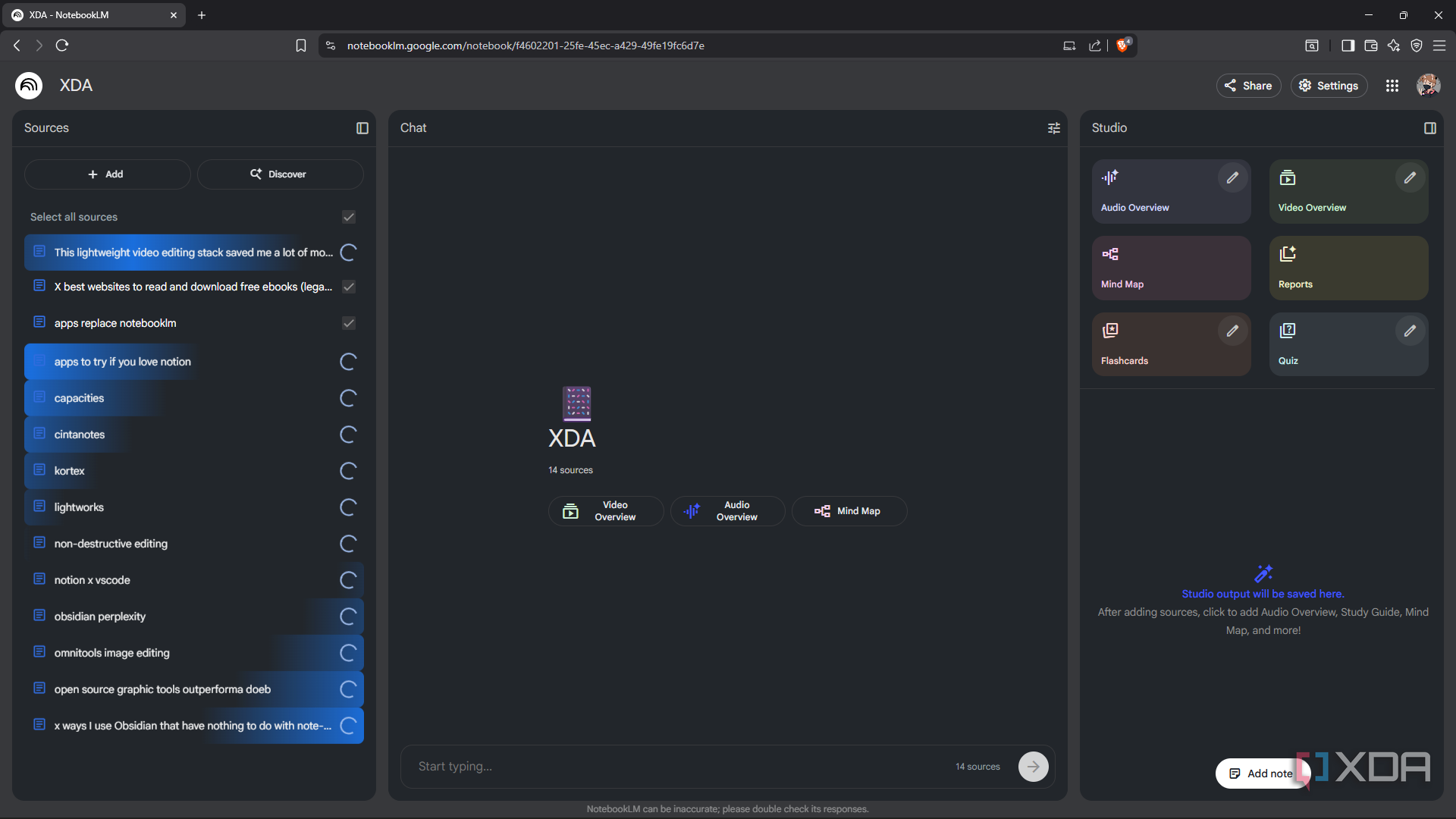Create Mind Map in Studio panel

pos(1171,268)
